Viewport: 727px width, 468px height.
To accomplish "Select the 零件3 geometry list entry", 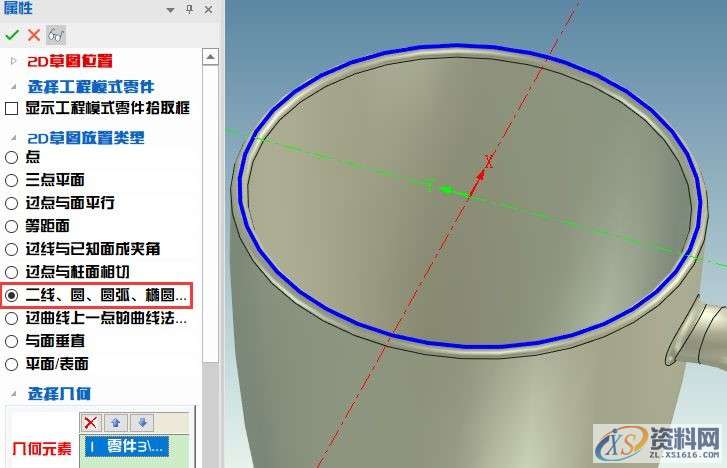I will pos(127,447).
